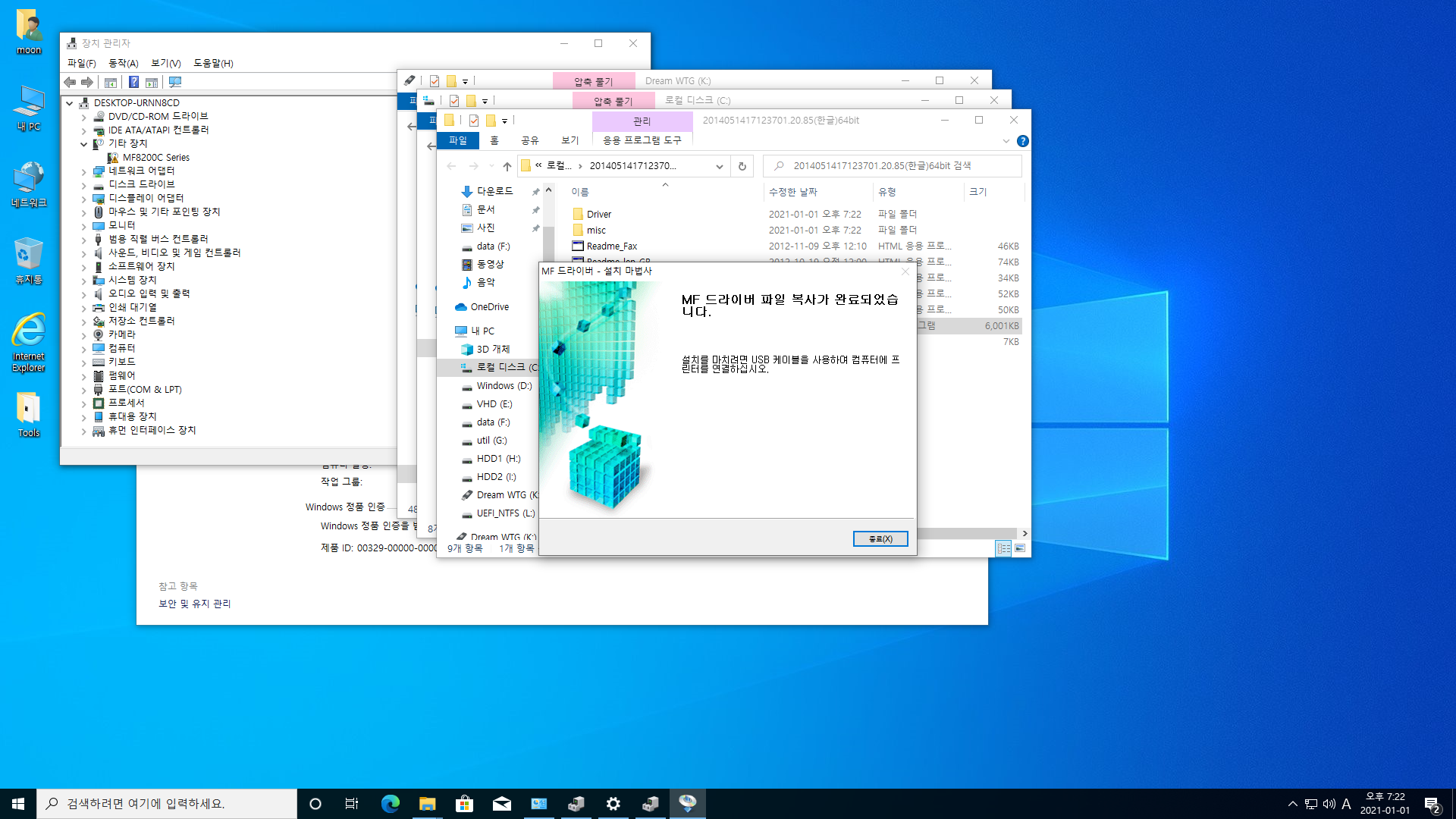
Task: Collapse the DESKTOP-URNN8CD root node
Action: [x=70, y=103]
